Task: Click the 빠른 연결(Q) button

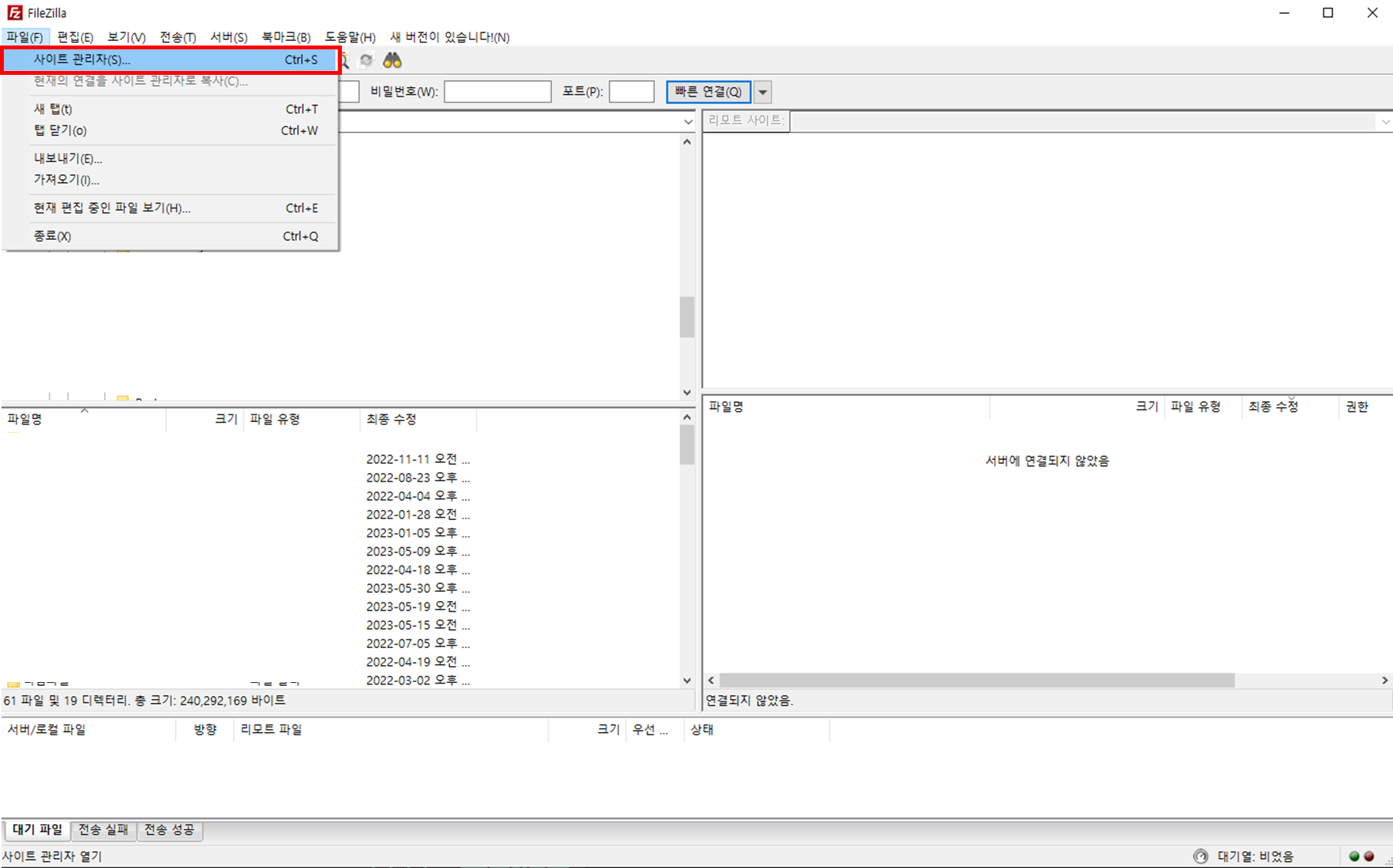Action: click(x=708, y=92)
